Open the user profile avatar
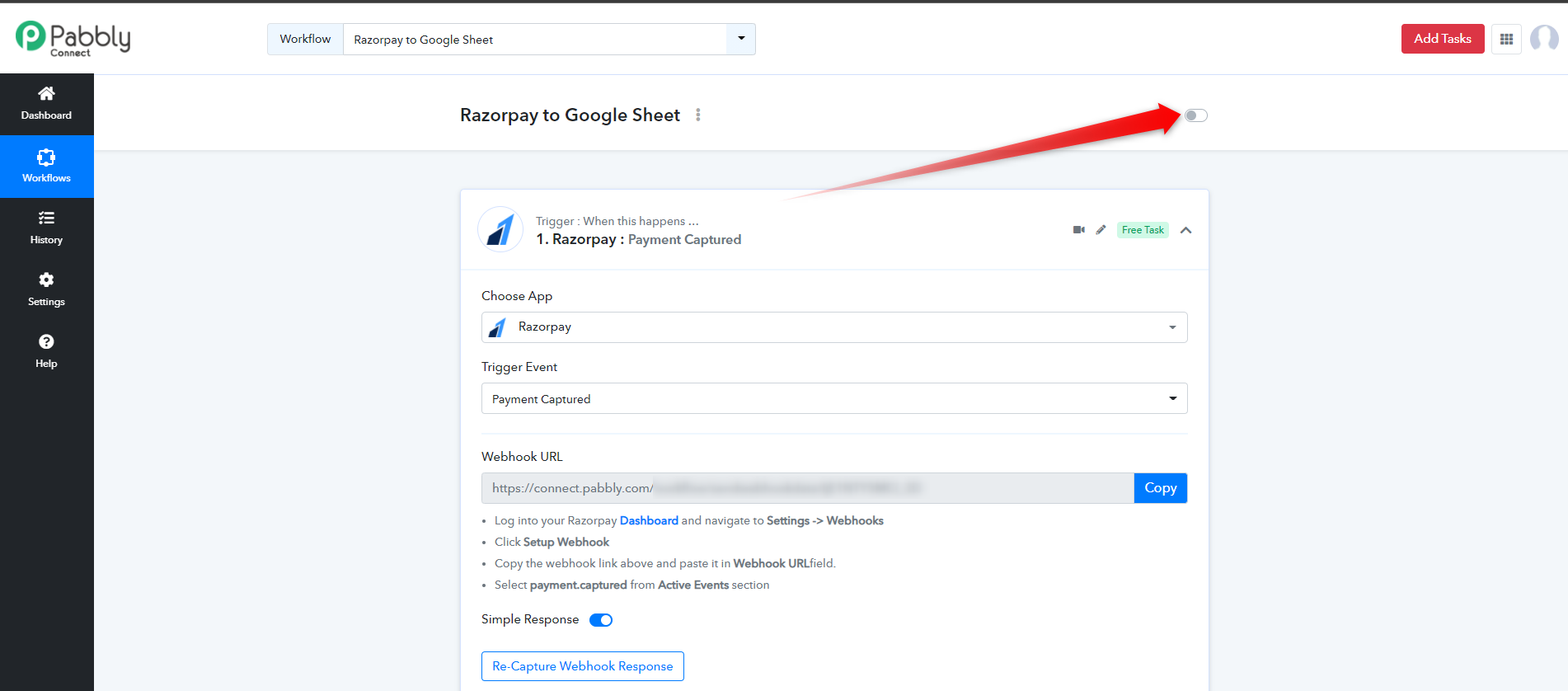Viewport: 1568px width, 691px height. click(x=1544, y=38)
